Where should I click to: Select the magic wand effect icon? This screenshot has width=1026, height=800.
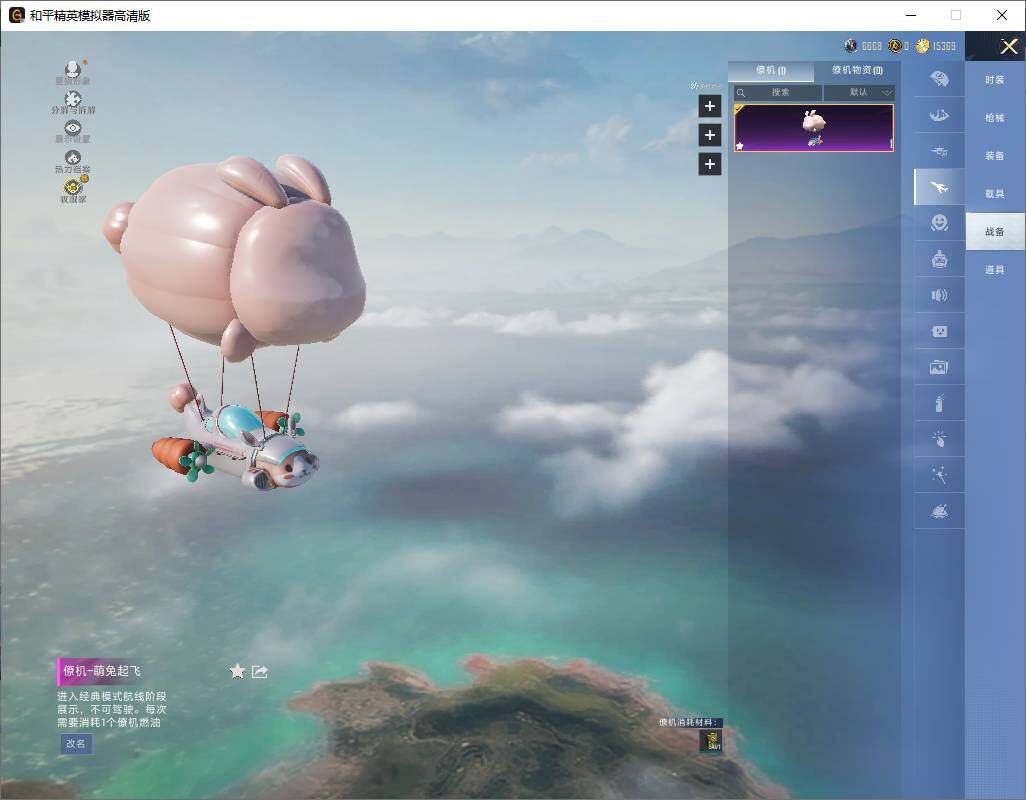(939, 475)
